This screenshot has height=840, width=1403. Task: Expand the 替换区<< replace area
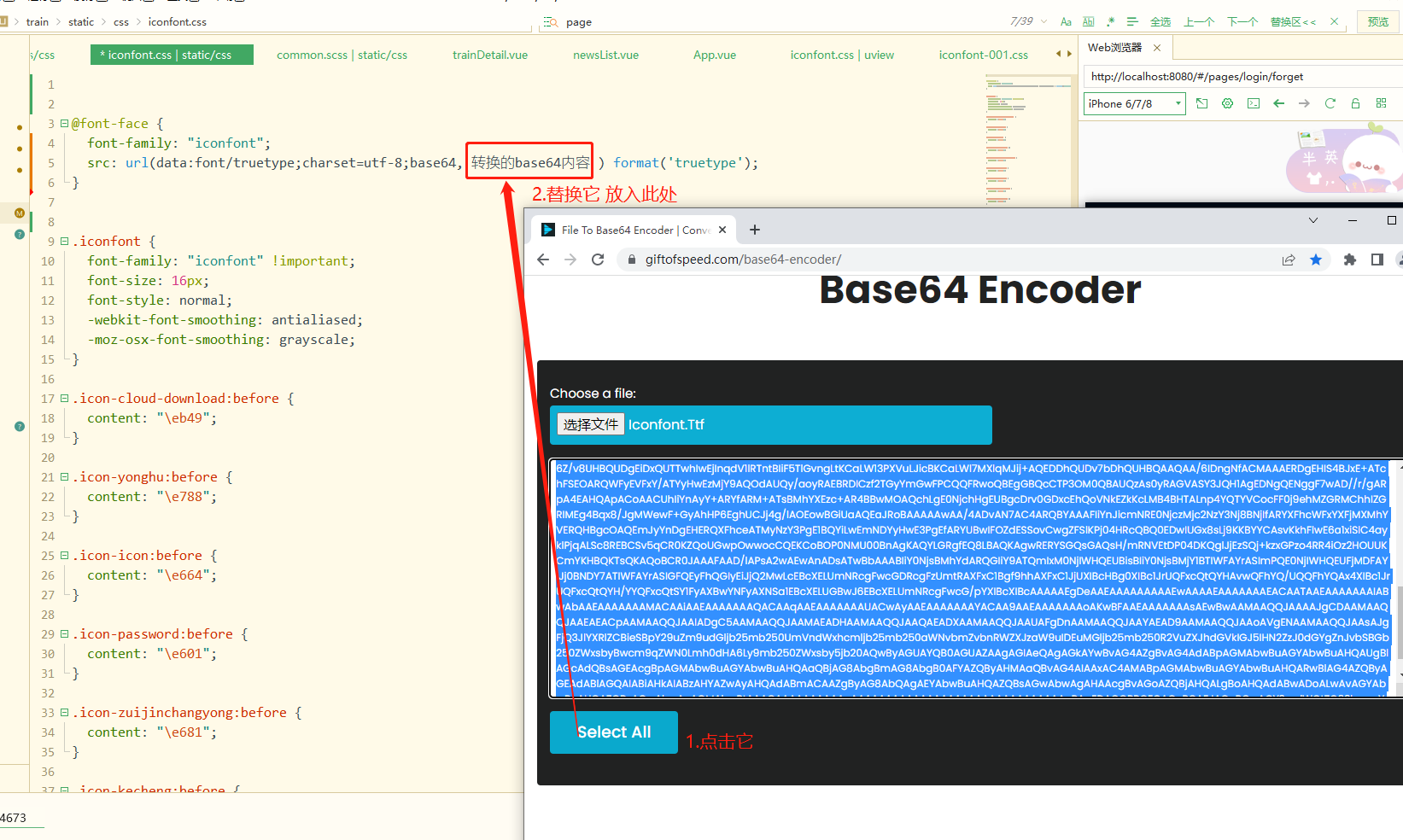coord(1293,22)
